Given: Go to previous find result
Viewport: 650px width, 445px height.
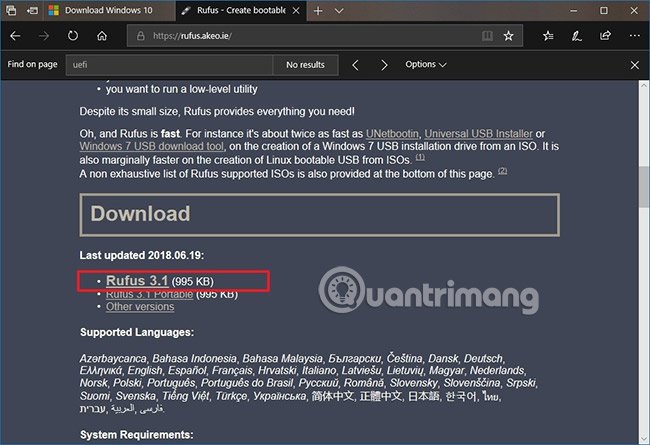Looking at the screenshot, I should (355, 65).
